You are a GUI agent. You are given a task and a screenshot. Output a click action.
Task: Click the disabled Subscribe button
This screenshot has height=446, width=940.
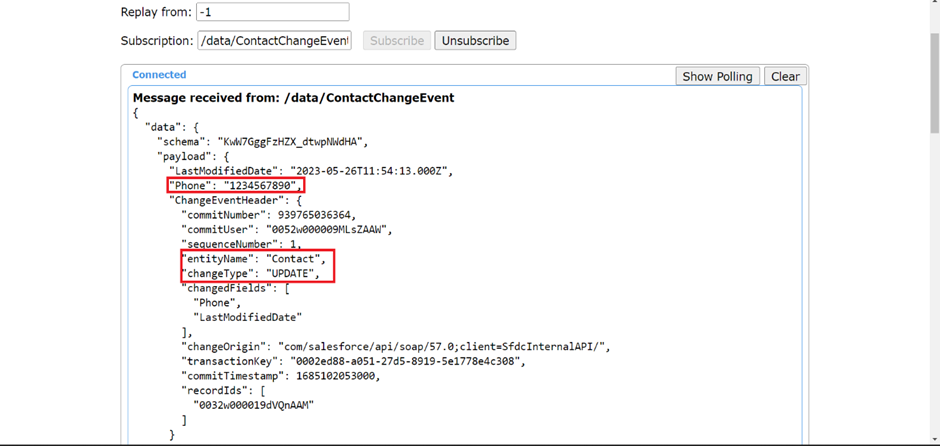click(x=397, y=41)
